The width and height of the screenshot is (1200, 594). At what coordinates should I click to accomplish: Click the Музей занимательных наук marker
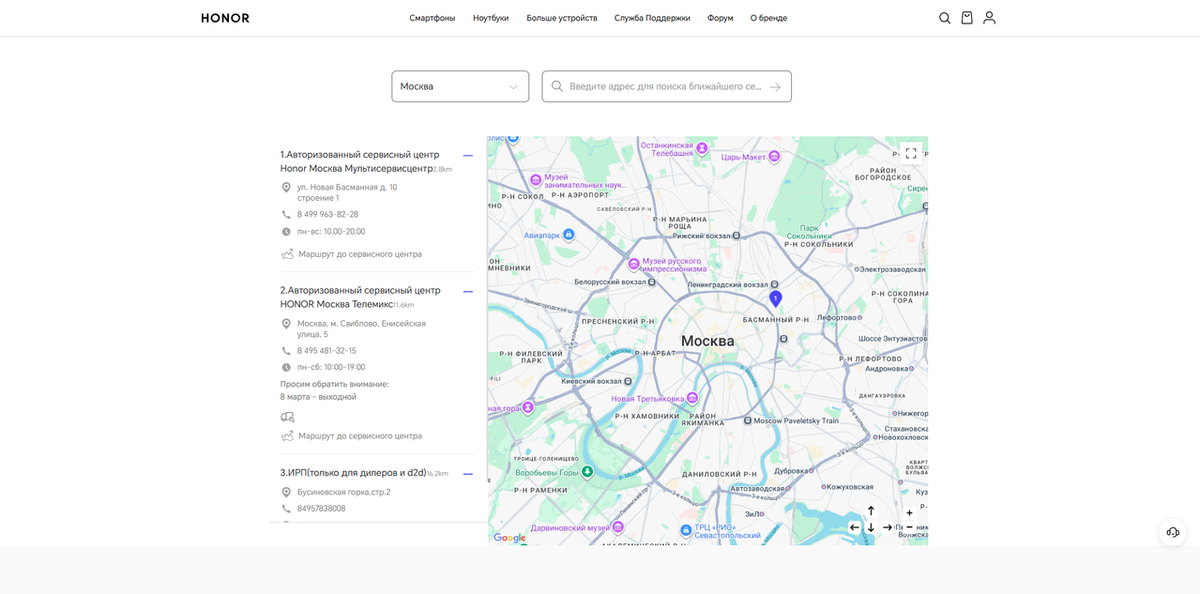click(x=536, y=180)
